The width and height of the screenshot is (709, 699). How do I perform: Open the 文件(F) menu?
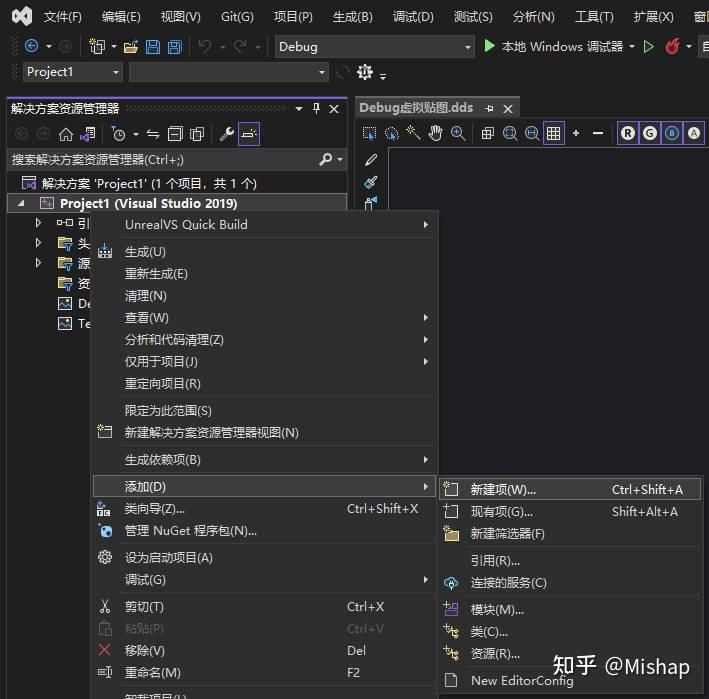pyautogui.click(x=62, y=17)
